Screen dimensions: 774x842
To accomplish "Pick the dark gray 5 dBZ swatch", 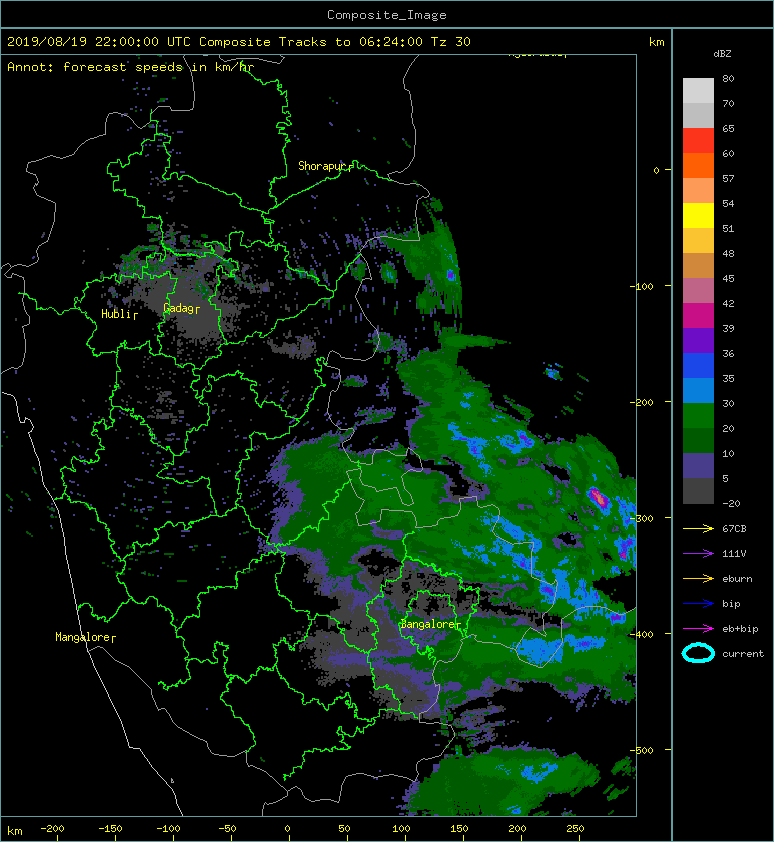I will (698, 490).
